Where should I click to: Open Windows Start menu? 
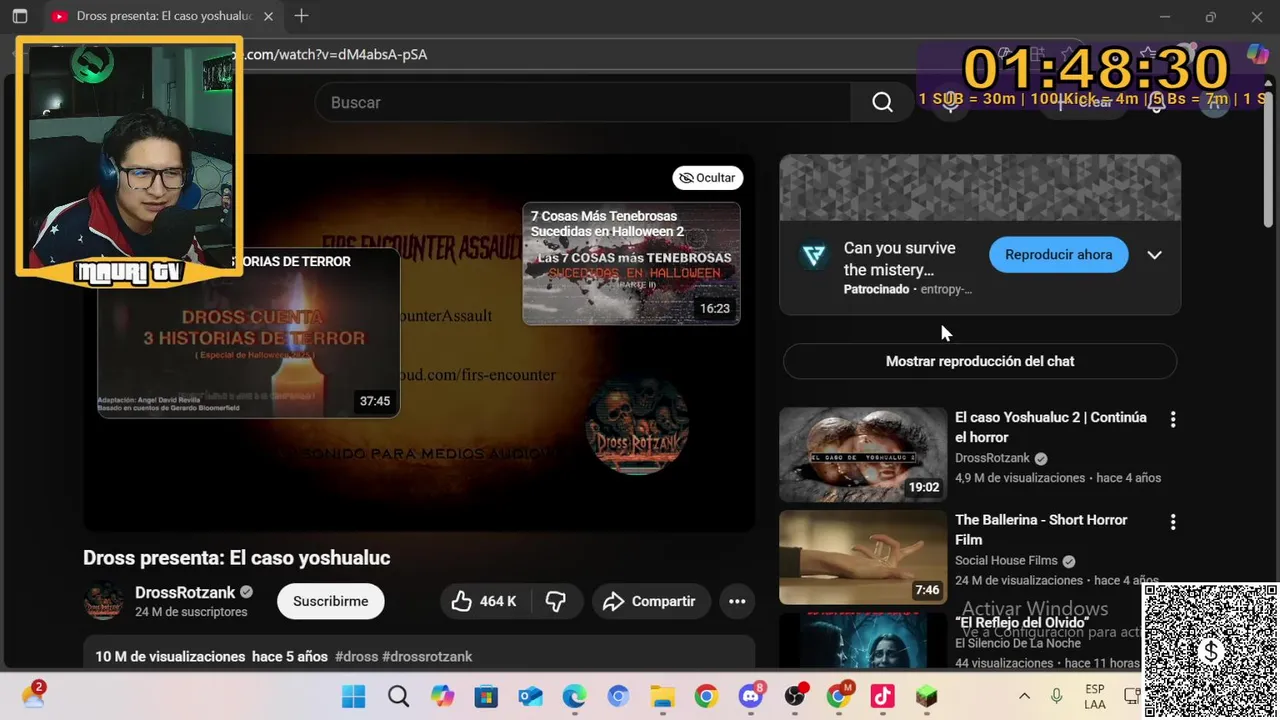coord(353,696)
